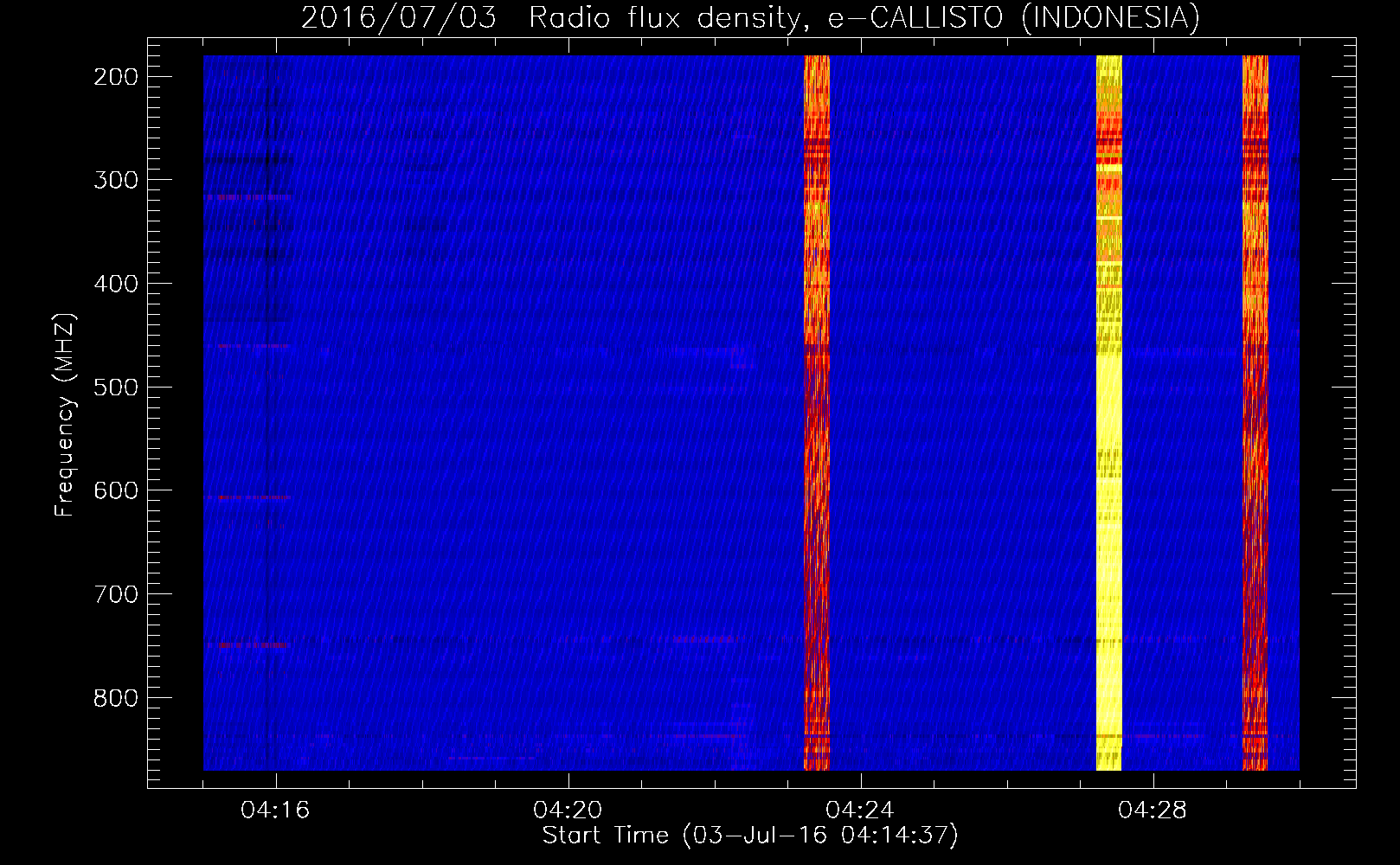Click the 300 frequency tick label

pos(116,180)
